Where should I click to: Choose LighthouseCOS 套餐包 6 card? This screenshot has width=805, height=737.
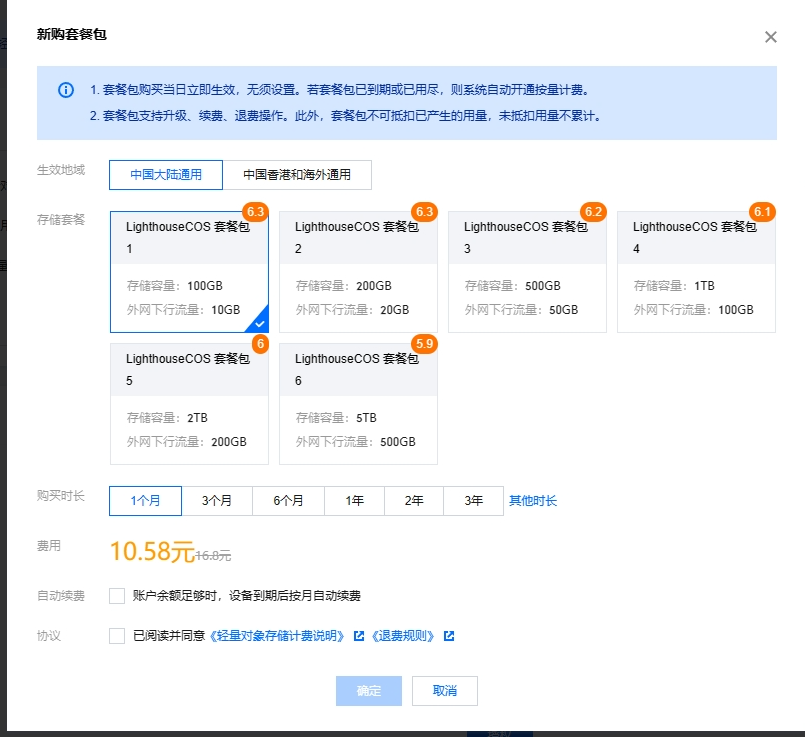358,403
